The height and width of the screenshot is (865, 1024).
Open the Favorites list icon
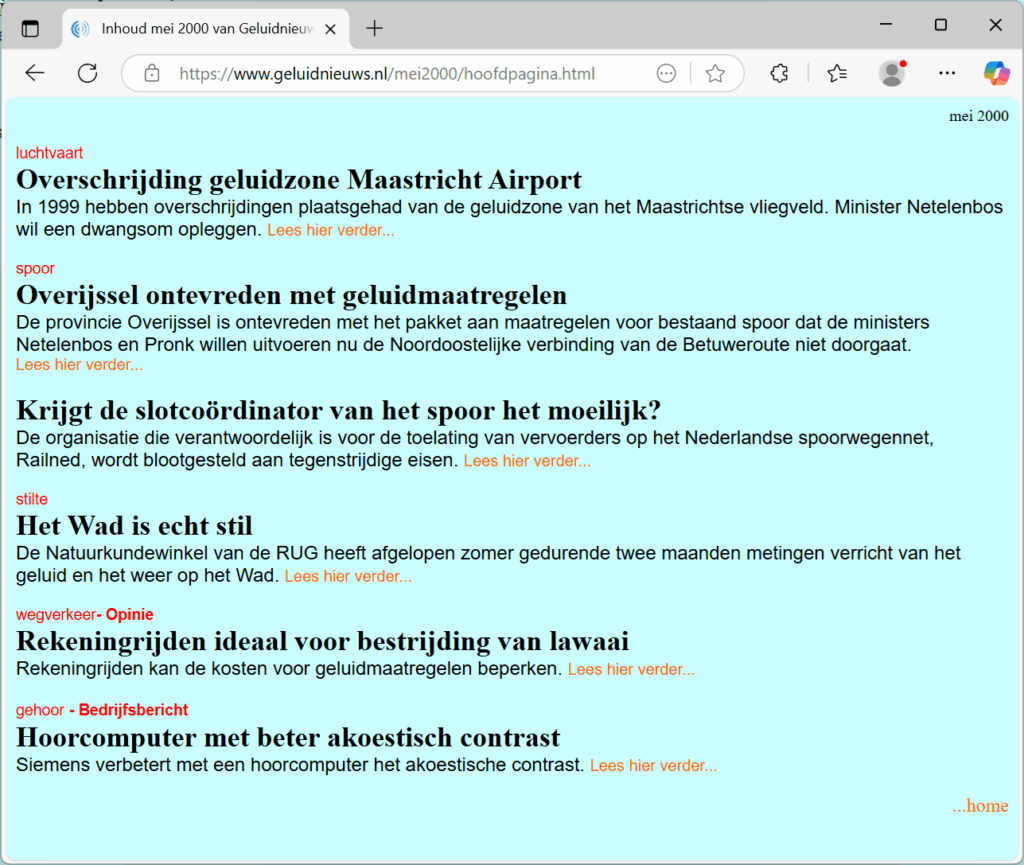click(x=837, y=73)
